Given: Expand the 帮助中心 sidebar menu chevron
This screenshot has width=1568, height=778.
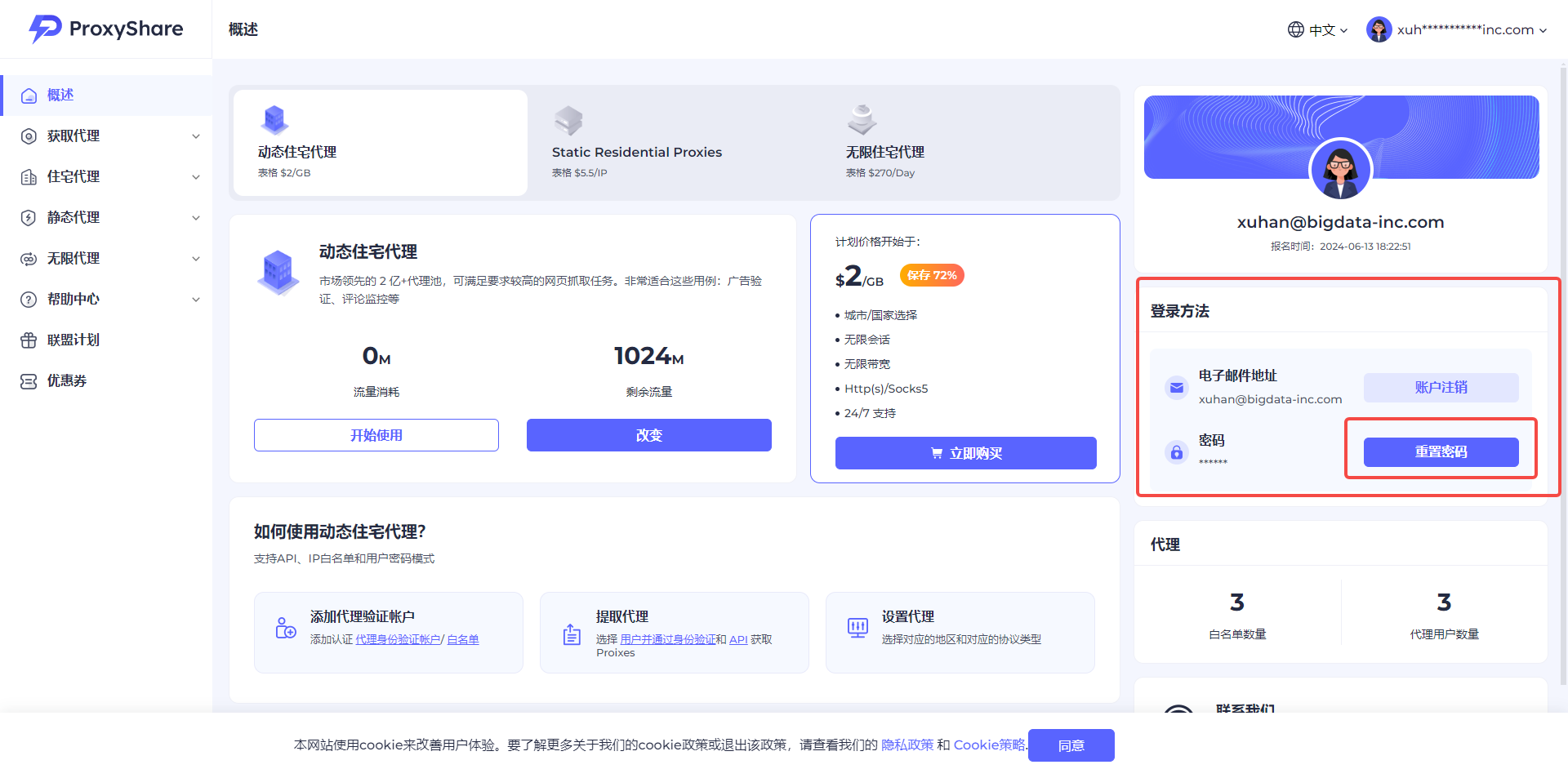Looking at the screenshot, I should [196, 300].
